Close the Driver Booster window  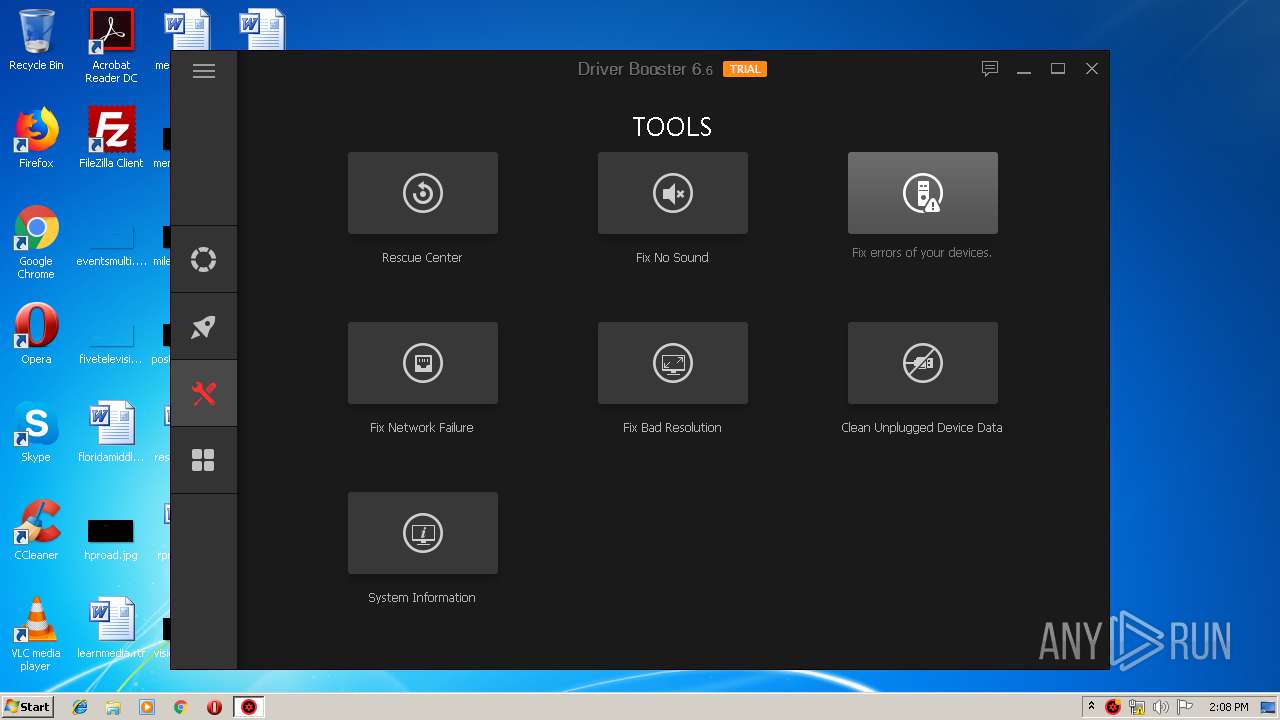[x=1092, y=69]
